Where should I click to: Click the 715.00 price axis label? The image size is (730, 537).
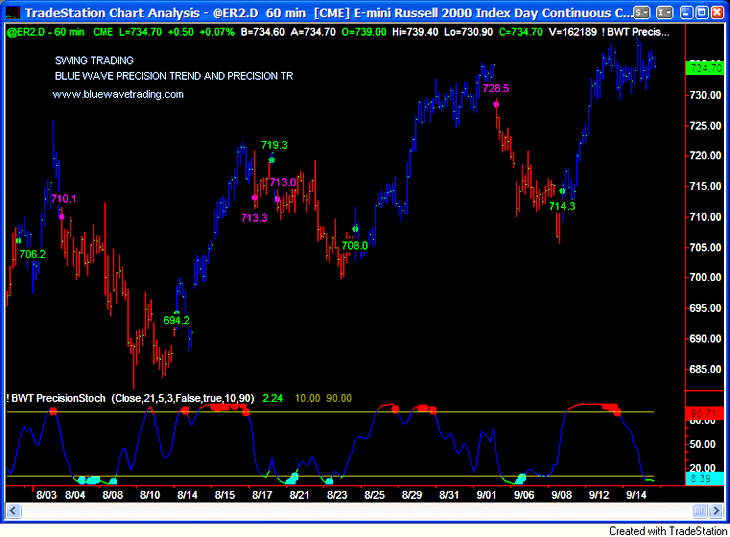(x=705, y=186)
